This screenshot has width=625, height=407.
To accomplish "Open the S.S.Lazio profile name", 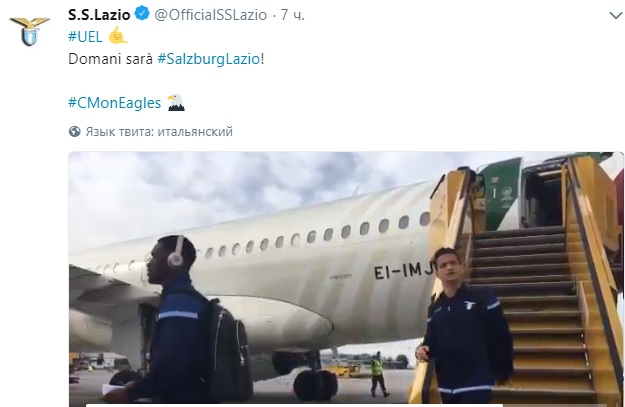I will click(99, 15).
